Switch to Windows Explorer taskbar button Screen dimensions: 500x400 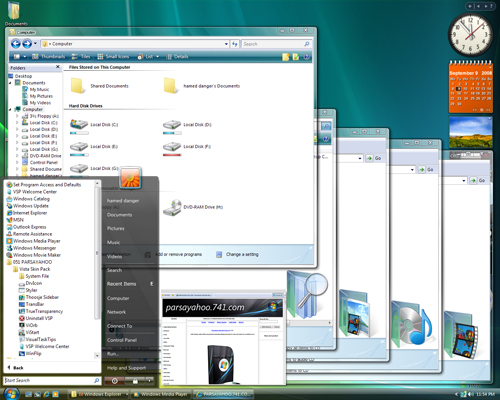pyautogui.click(x=99, y=394)
